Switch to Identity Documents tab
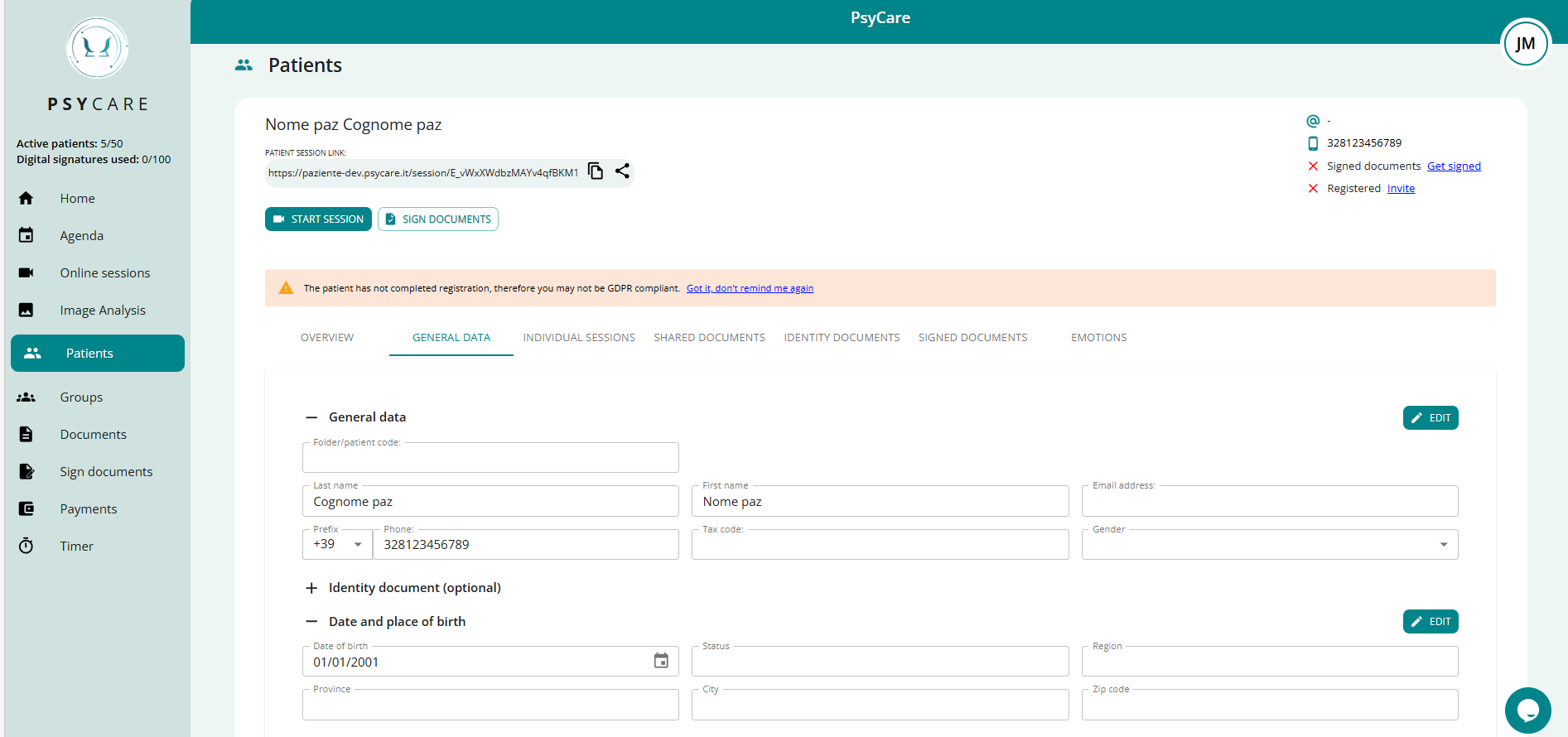1568x737 pixels. point(842,338)
